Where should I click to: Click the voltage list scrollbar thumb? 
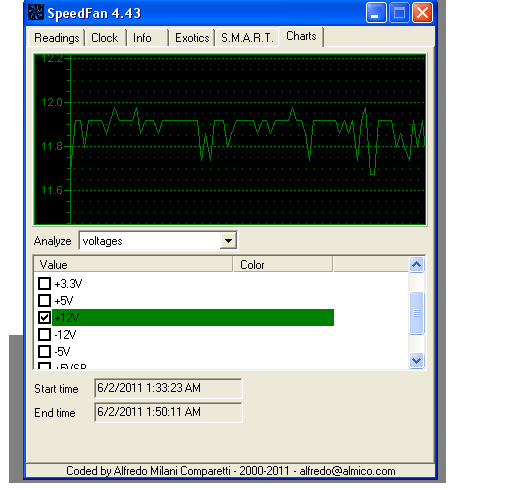click(x=416, y=313)
